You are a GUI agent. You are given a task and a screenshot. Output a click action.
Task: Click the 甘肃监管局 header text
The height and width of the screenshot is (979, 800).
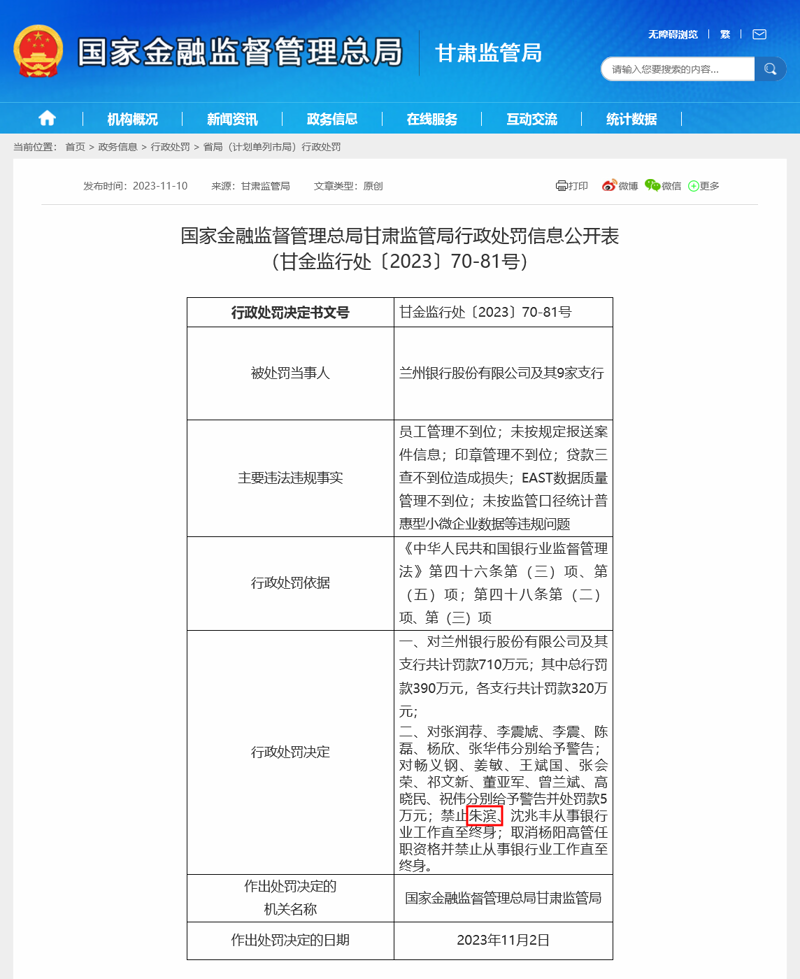point(488,53)
